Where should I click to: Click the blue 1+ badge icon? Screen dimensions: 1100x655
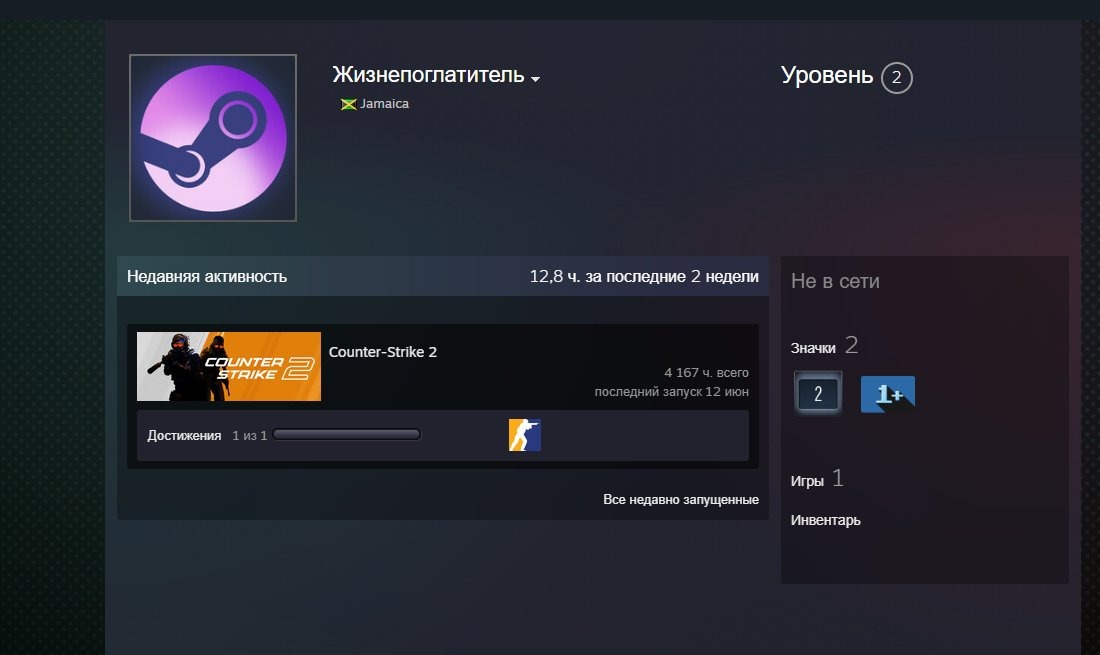coord(887,394)
